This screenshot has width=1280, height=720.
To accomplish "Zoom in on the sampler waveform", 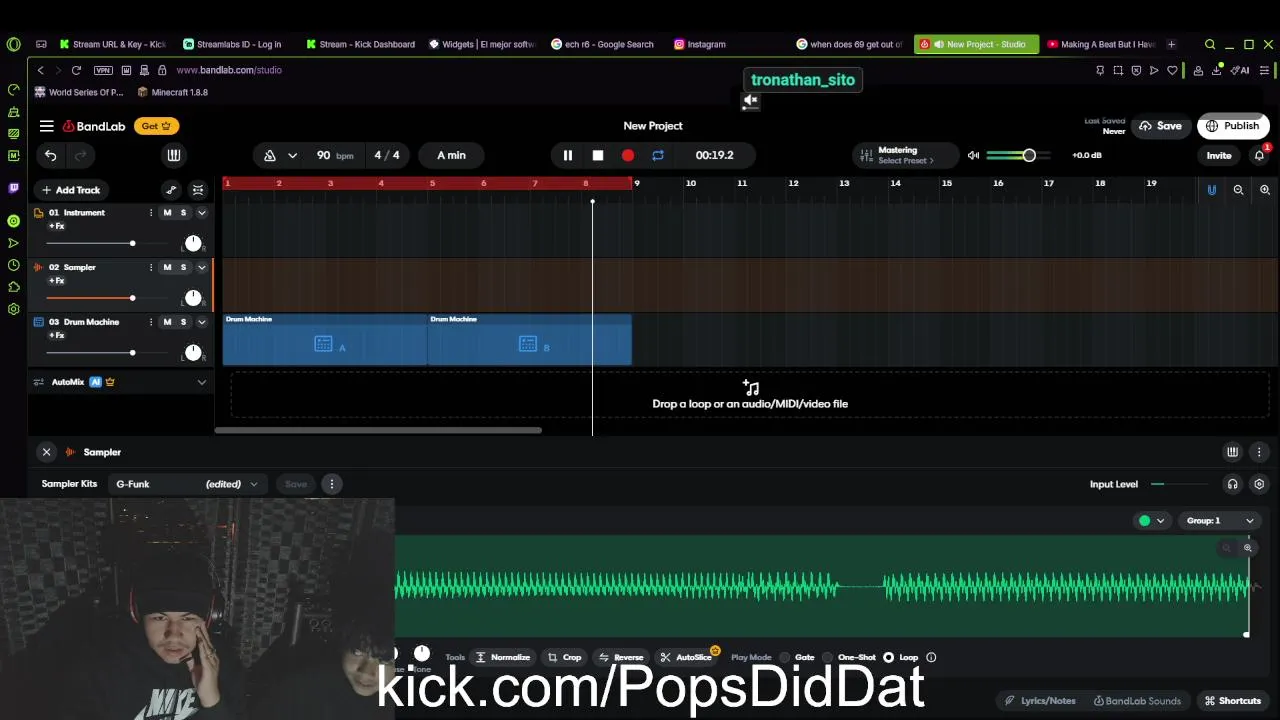I will point(1247,548).
